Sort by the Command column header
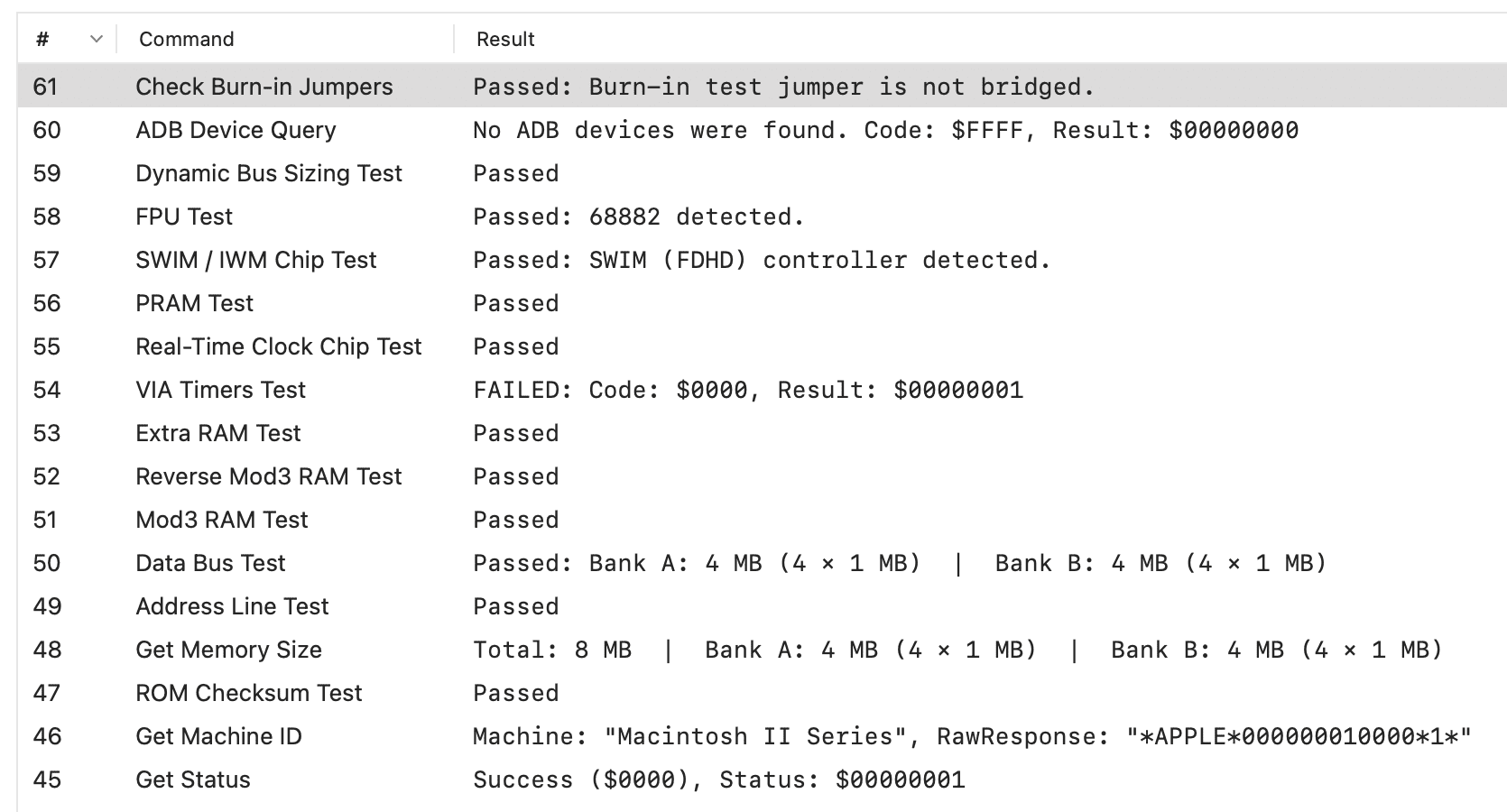This screenshot has height=812, width=1507. 187,40
